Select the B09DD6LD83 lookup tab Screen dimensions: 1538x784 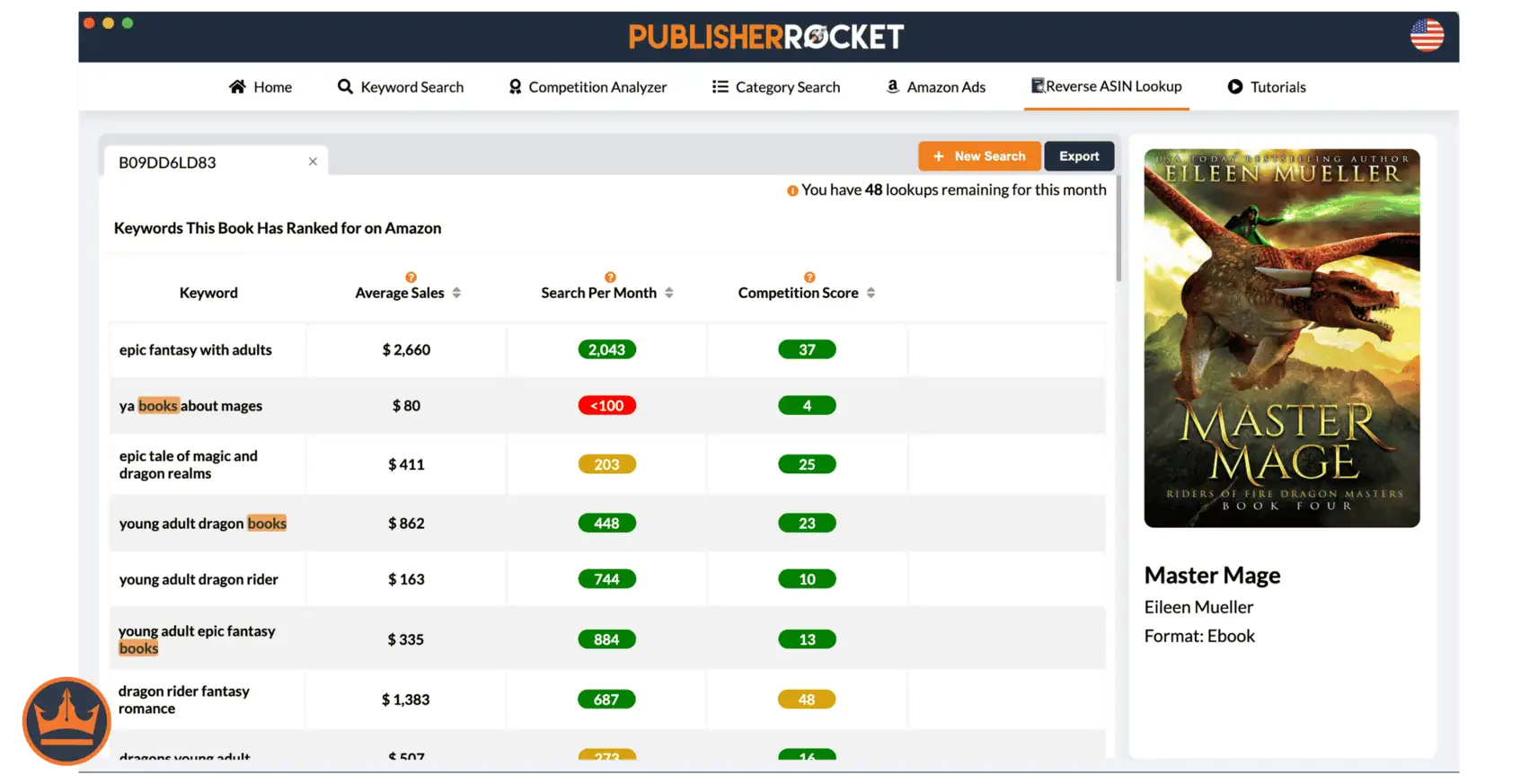pyautogui.click(x=216, y=162)
